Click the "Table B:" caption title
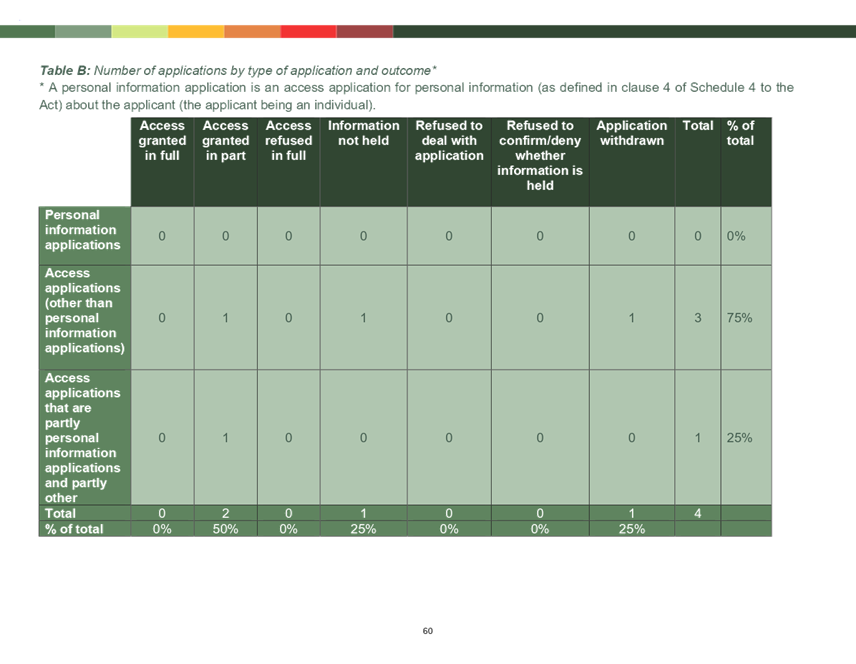Image resolution: width=856 pixels, height=664 pixels. click(65, 70)
